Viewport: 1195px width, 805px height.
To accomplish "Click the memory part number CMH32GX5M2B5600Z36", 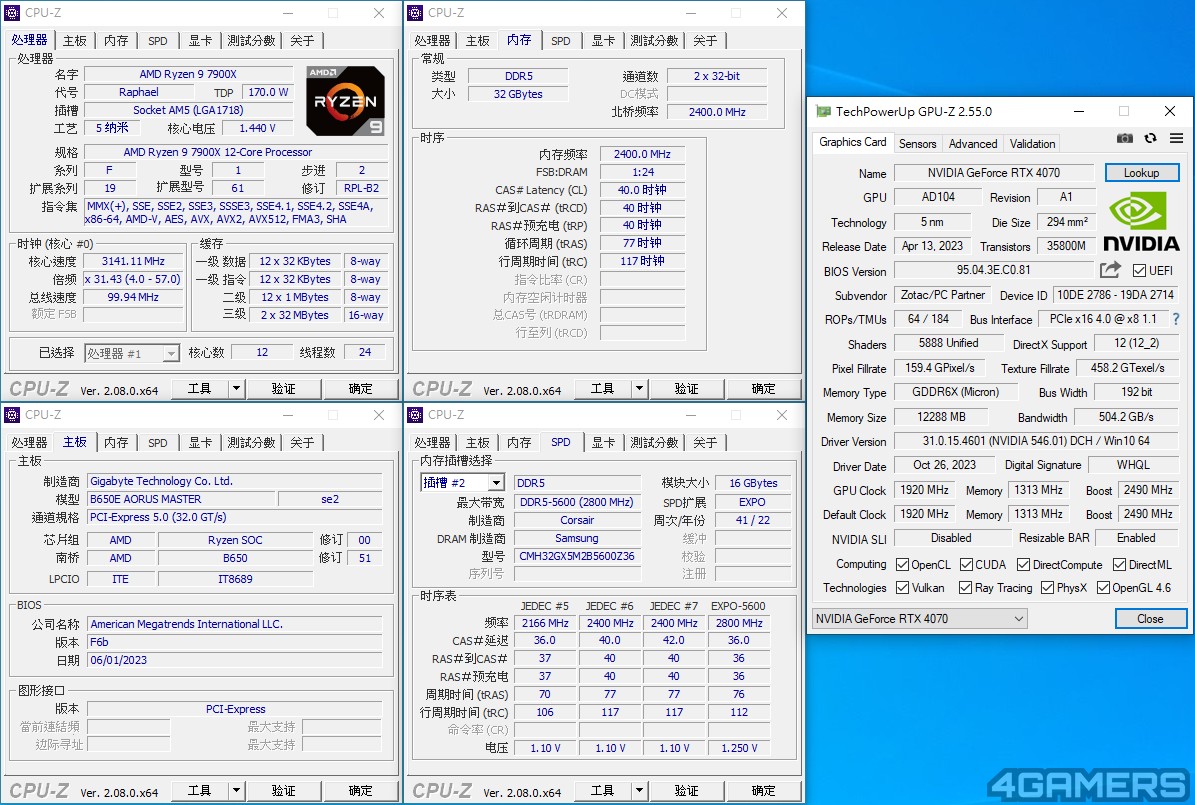I will 577,556.
